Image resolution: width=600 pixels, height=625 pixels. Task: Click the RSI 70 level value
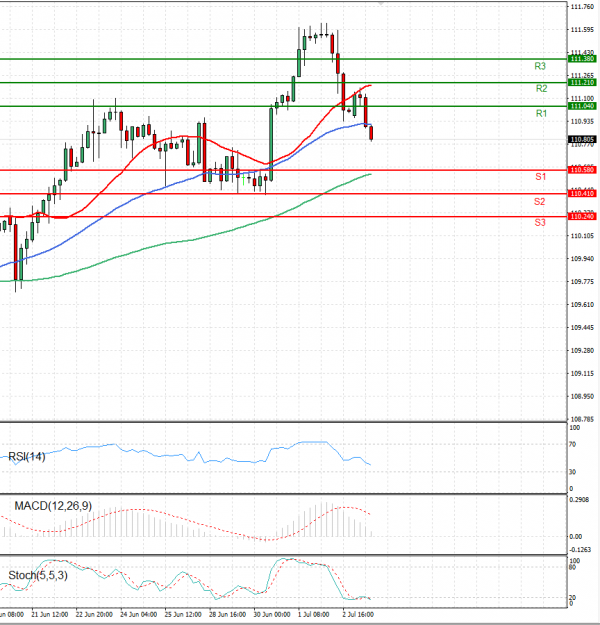pyautogui.click(x=572, y=444)
